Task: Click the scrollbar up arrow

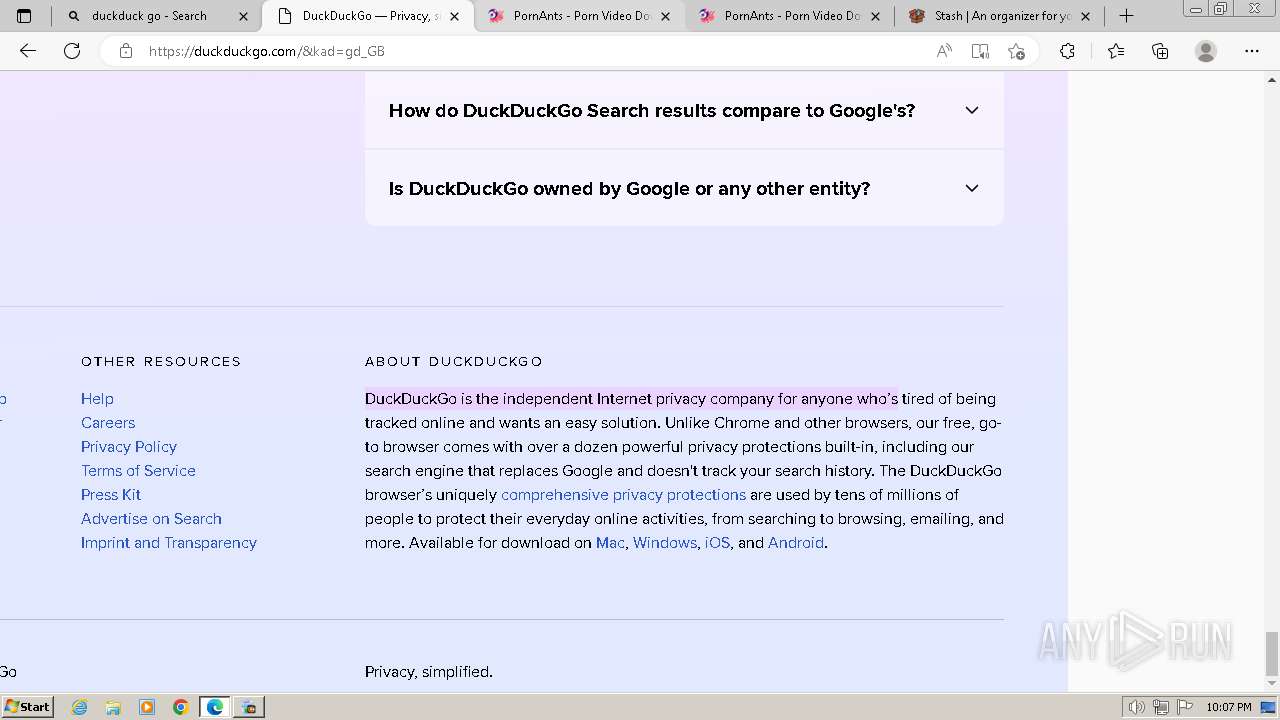Action: (x=1272, y=79)
